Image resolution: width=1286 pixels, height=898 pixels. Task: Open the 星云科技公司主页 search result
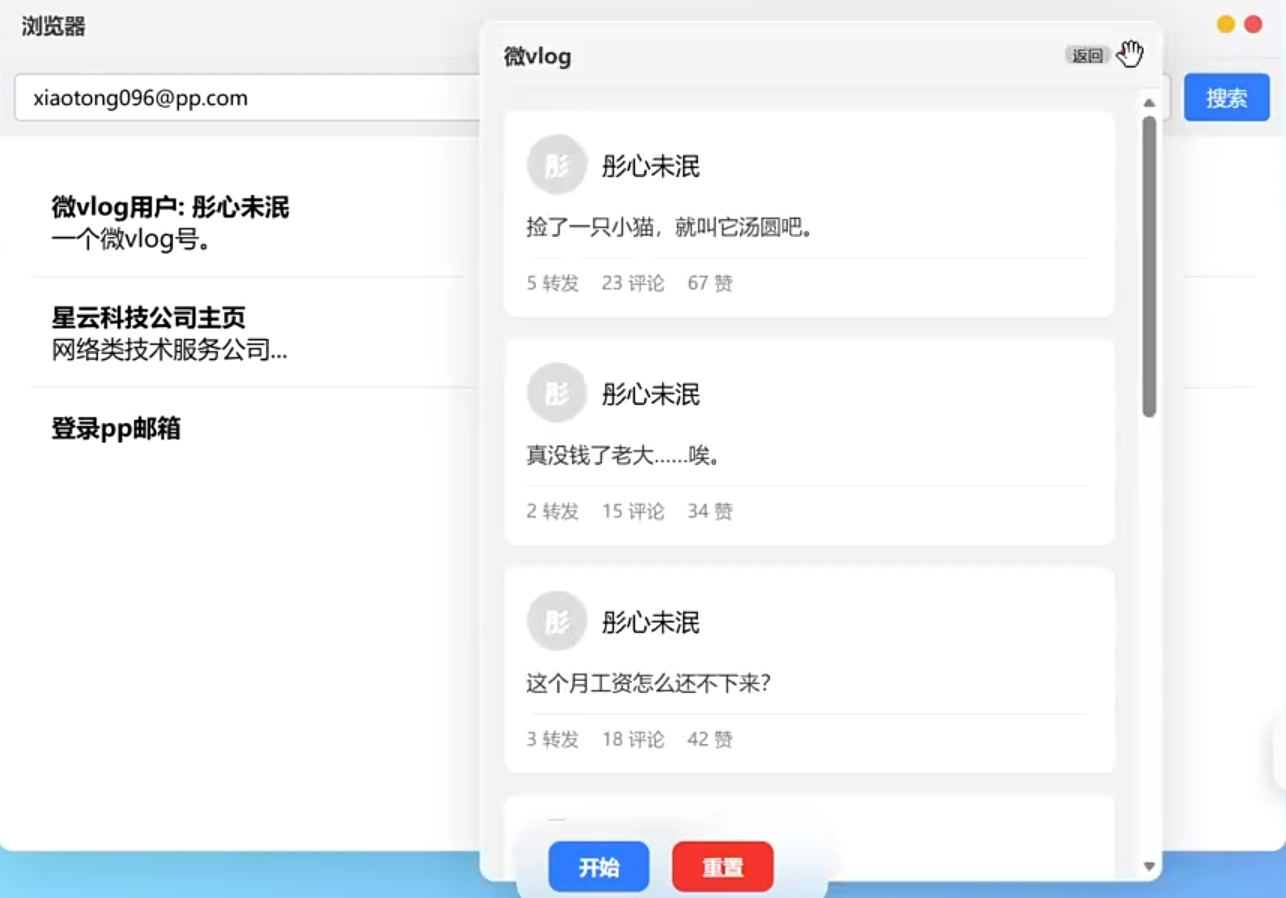pos(148,318)
